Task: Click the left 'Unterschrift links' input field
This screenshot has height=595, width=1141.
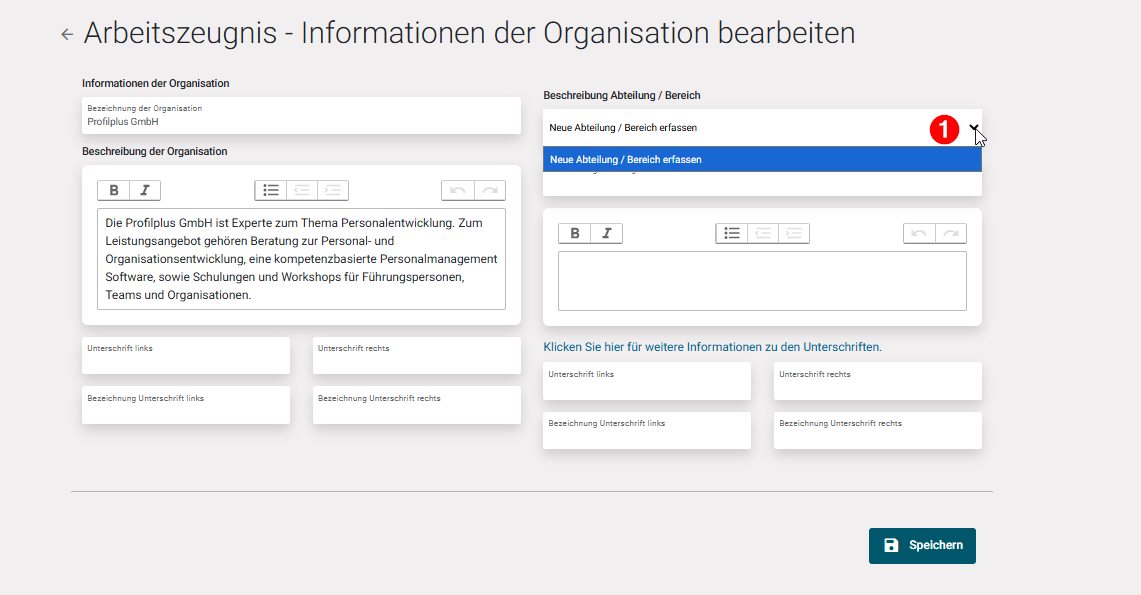Action: [x=185, y=355]
